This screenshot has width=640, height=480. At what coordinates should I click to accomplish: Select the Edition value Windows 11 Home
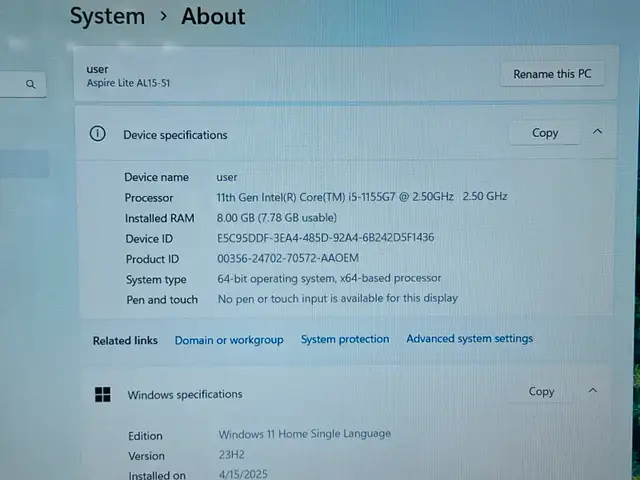point(304,434)
